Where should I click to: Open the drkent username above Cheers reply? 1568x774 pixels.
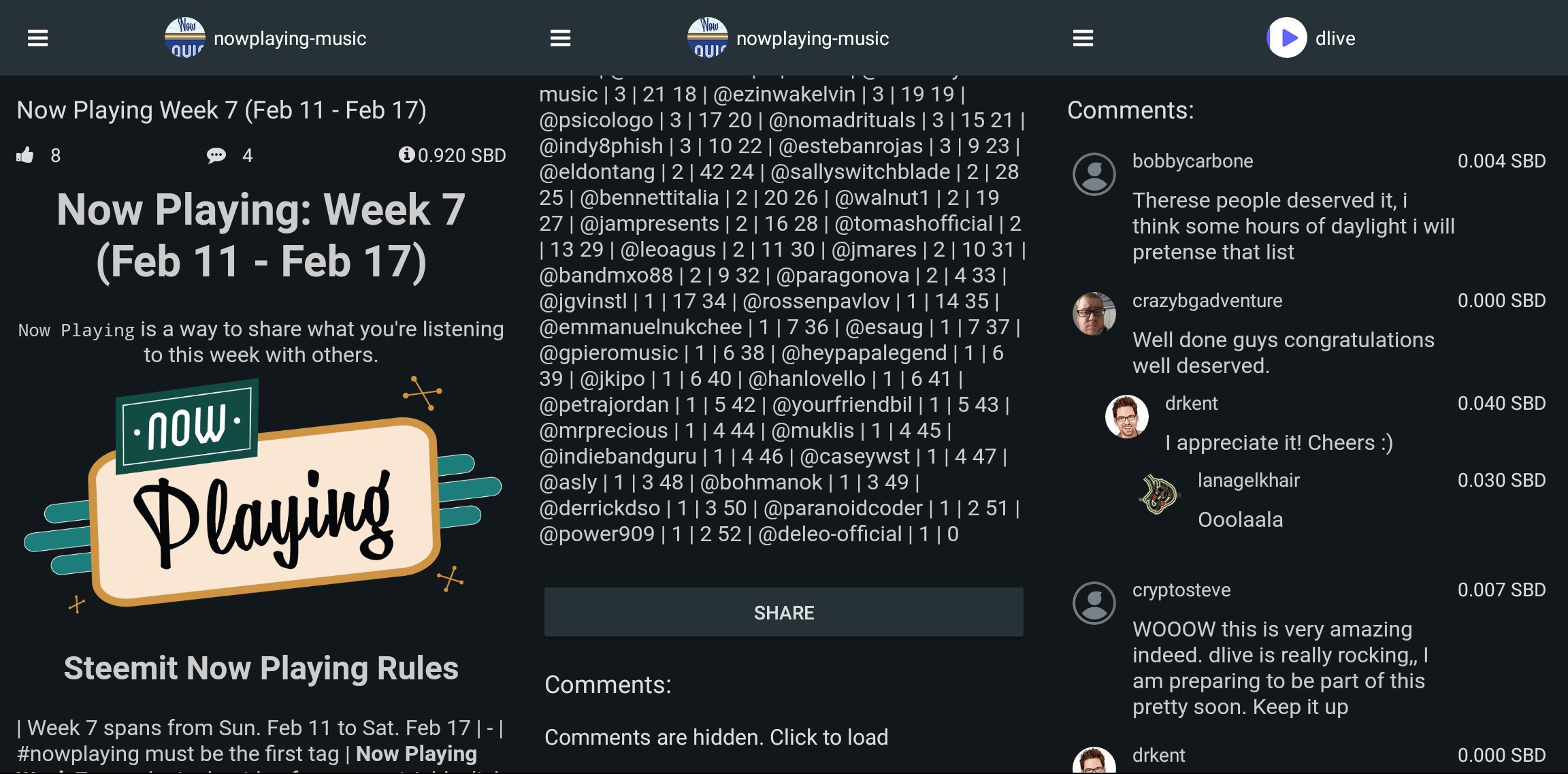(x=1191, y=403)
